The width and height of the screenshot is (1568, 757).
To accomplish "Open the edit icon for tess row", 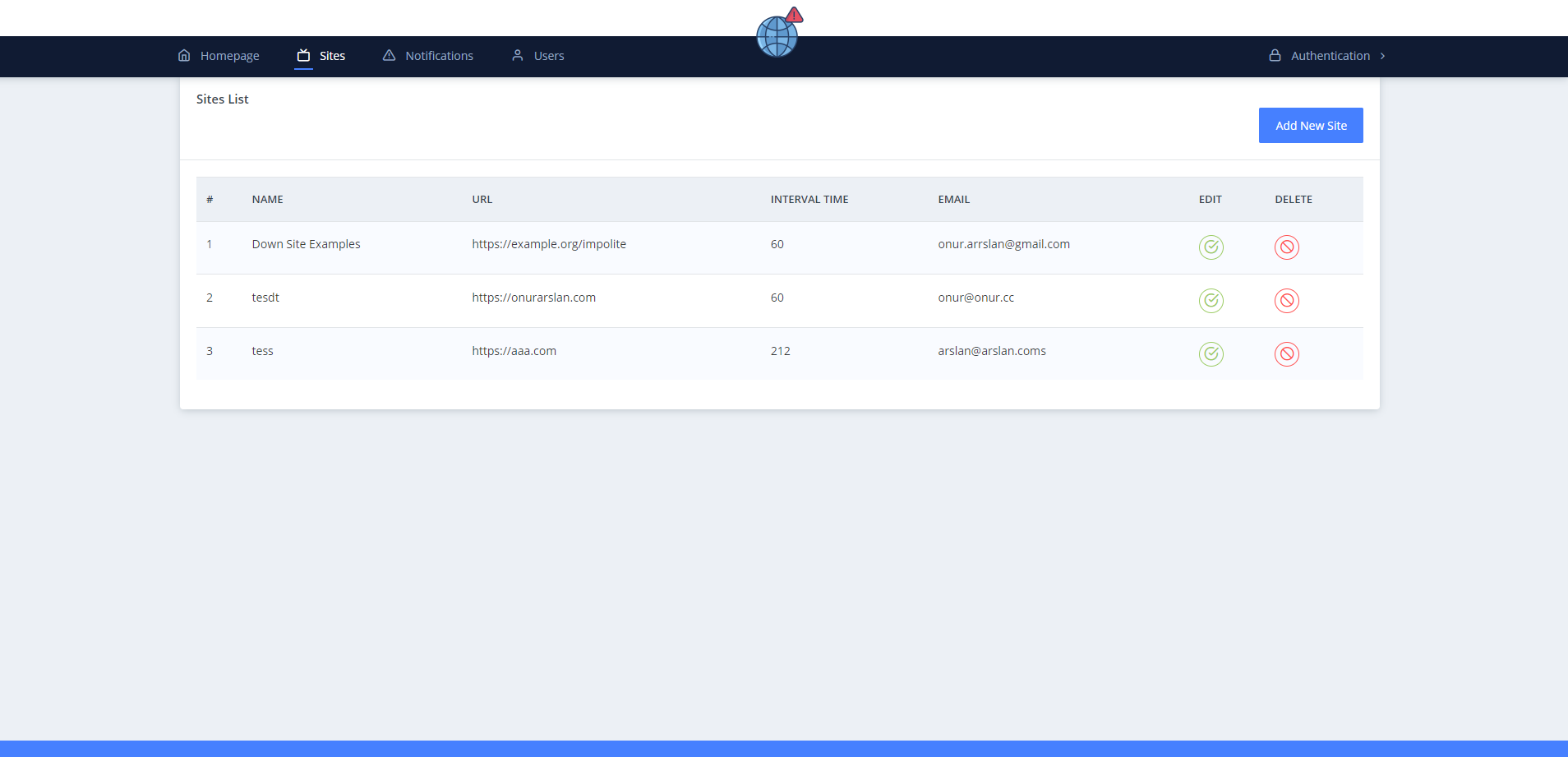I will 1211,354.
